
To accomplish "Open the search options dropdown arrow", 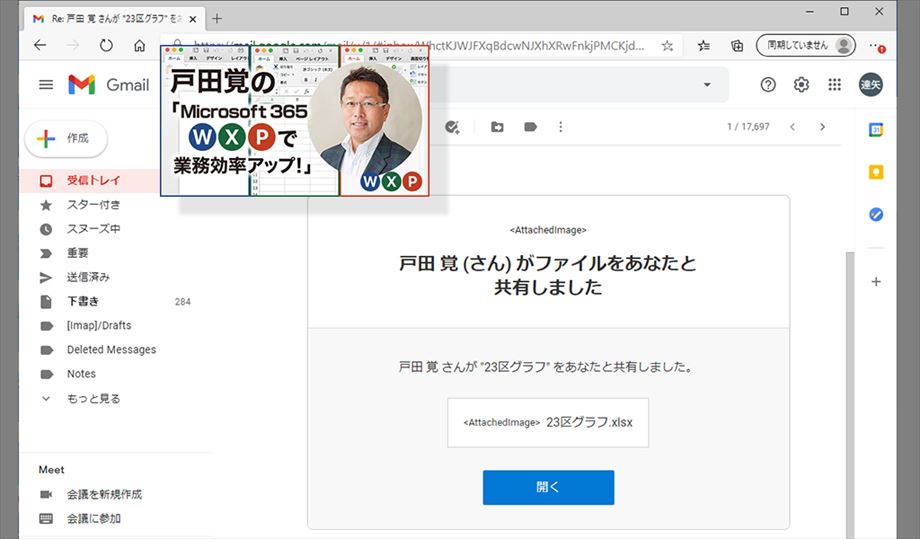I will (x=708, y=84).
